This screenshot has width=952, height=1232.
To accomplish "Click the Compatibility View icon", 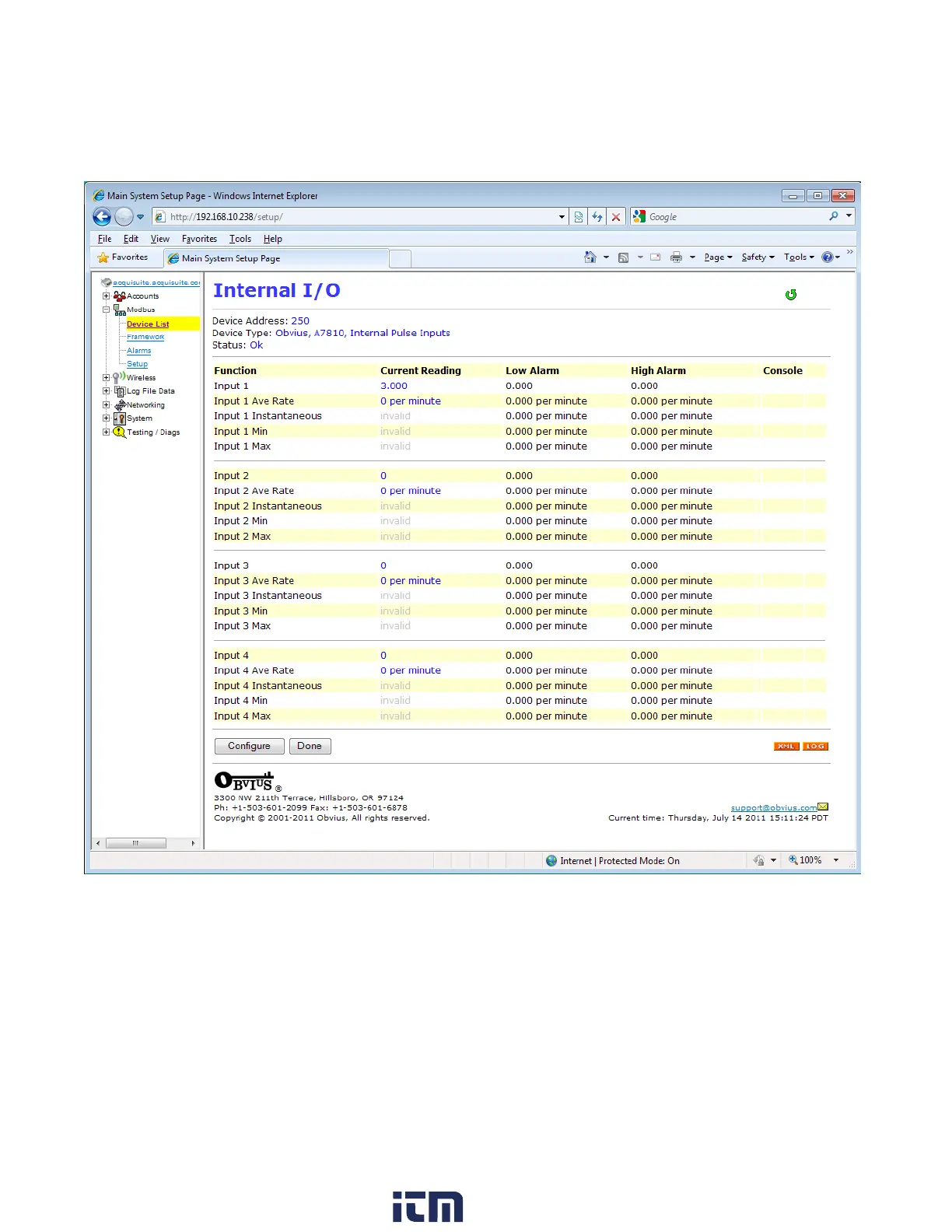I will [x=579, y=217].
